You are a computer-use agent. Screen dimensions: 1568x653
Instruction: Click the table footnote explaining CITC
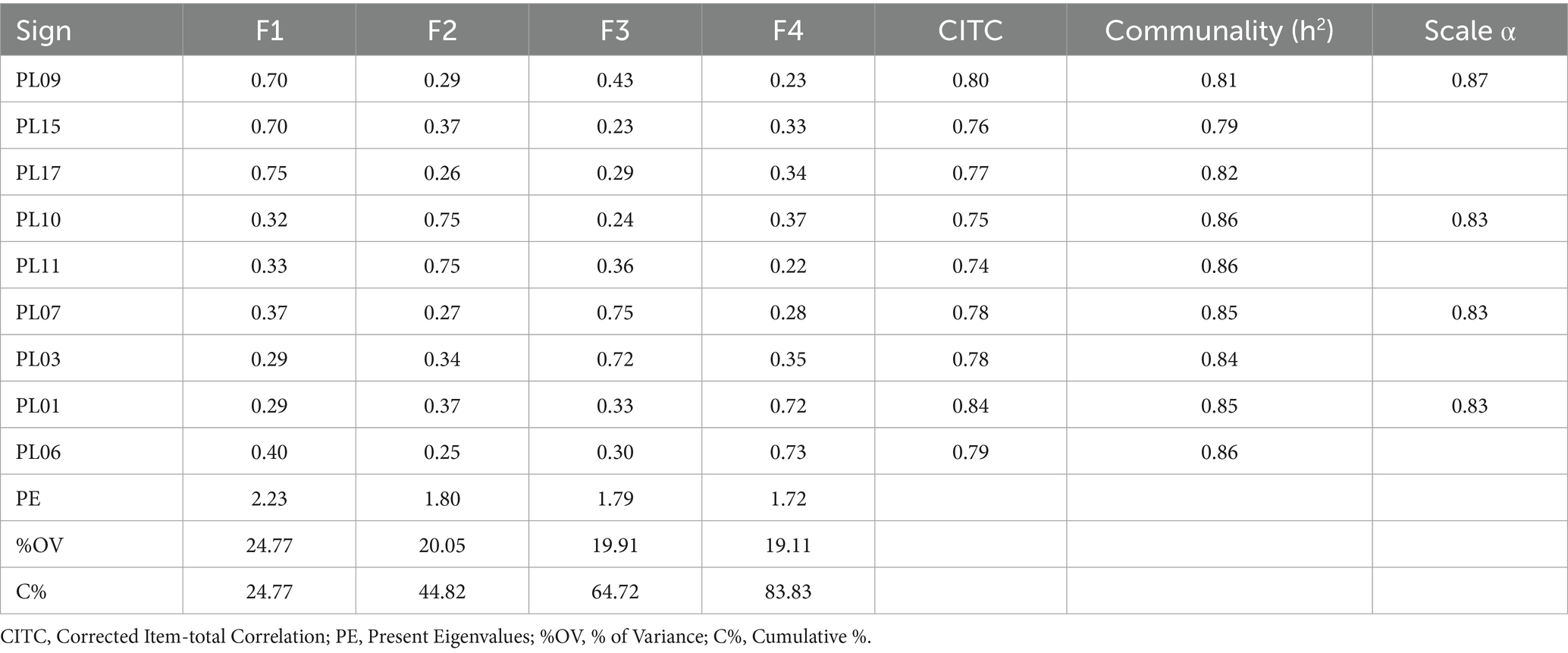pos(436,637)
